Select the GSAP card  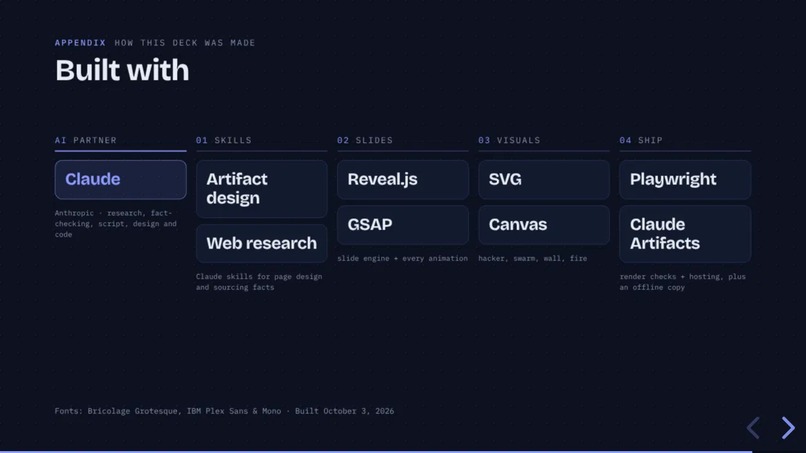click(x=402, y=225)
